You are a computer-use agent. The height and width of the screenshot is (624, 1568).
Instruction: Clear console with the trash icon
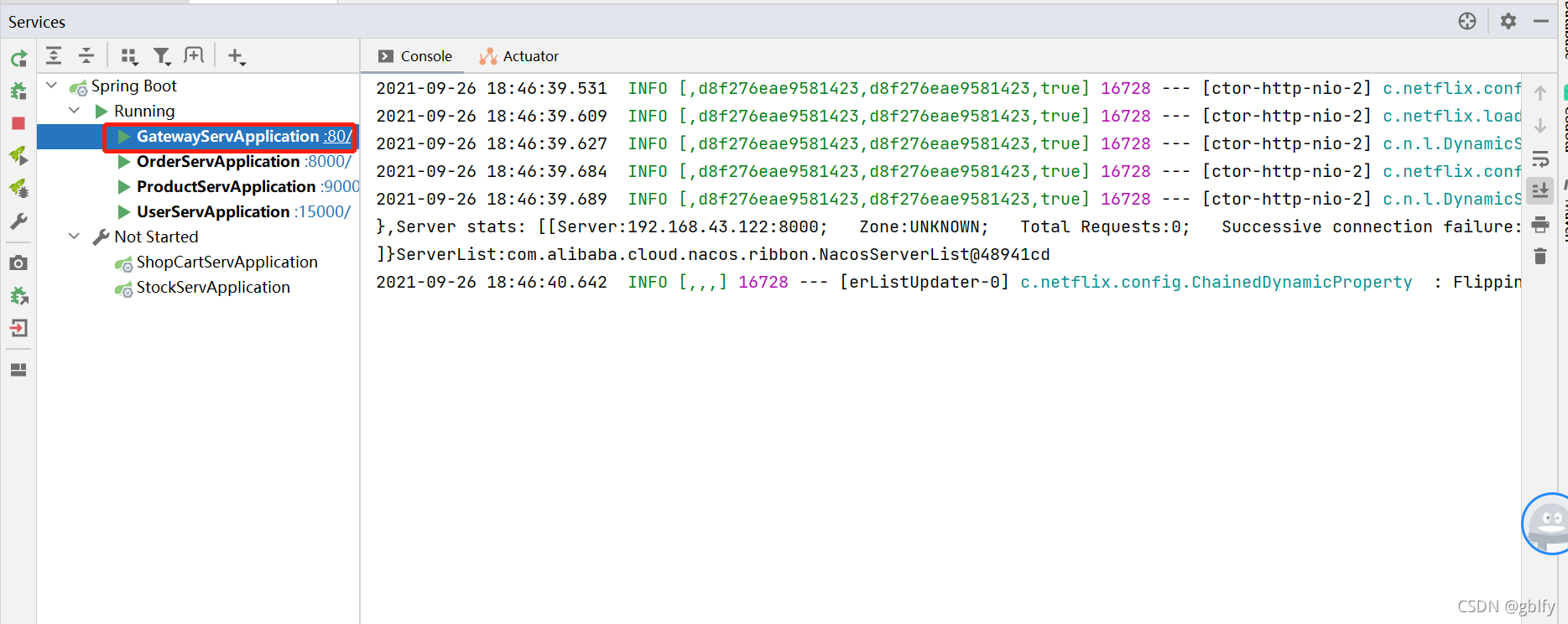click(1540, 256)
